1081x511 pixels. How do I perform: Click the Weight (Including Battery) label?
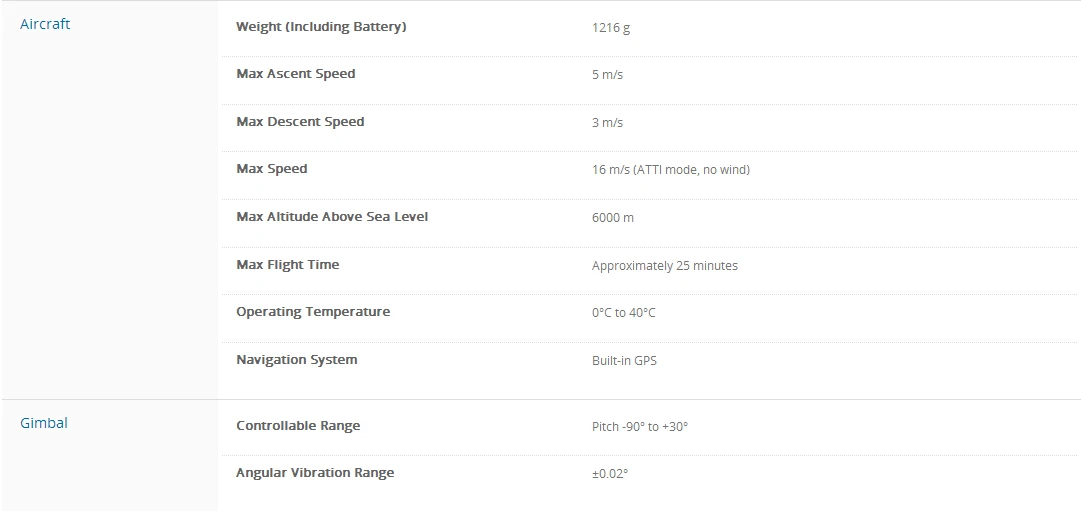point(321,27)
